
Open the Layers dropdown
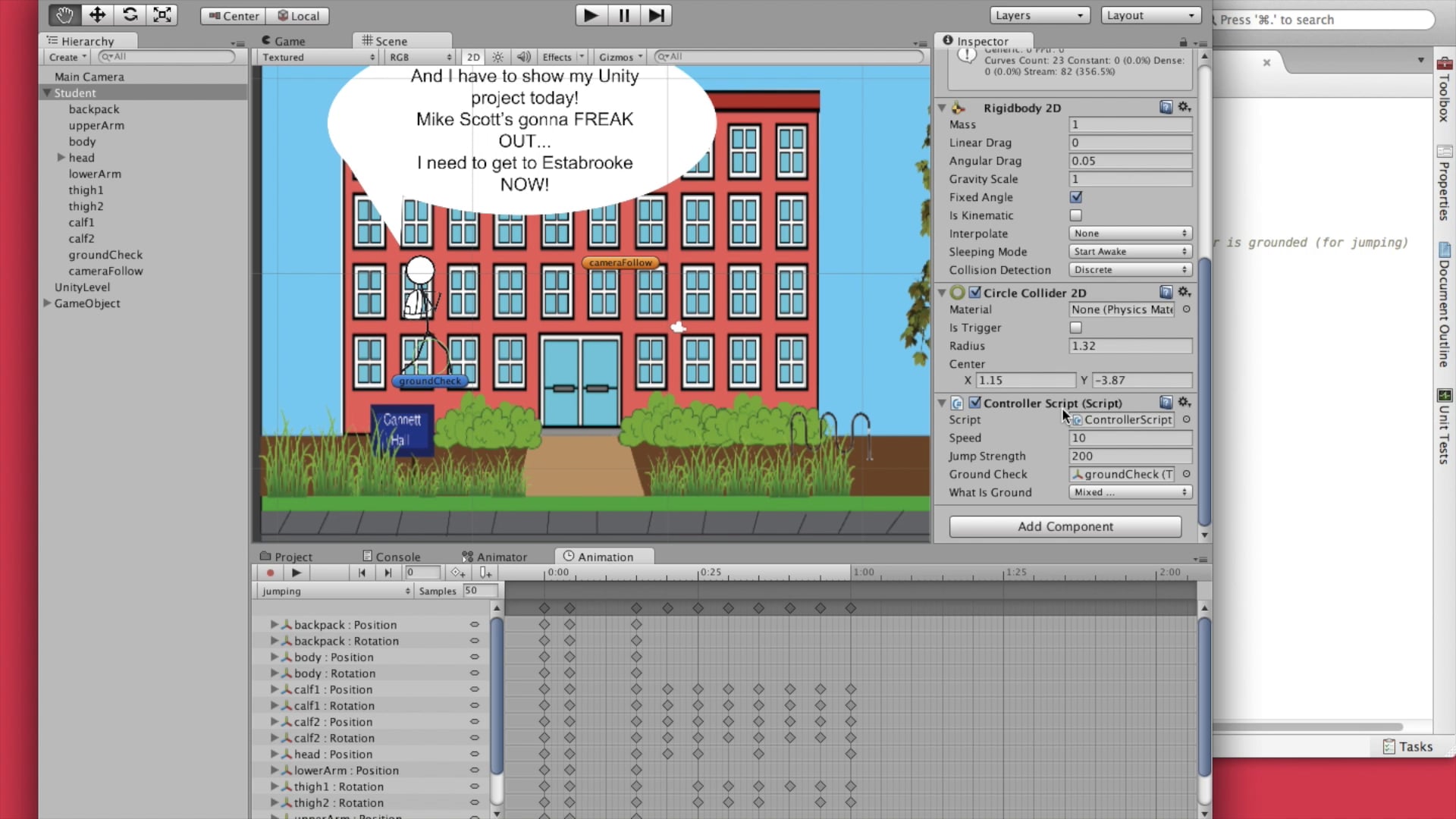pyautogui.click(x=1040, y=15)
